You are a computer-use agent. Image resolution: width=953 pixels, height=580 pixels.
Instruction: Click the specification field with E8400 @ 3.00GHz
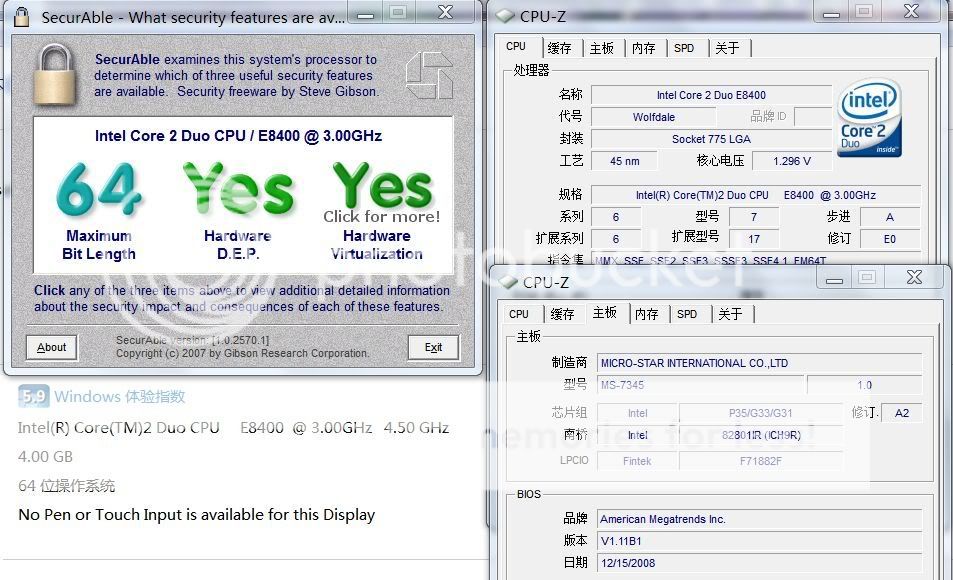pos(755,195)
